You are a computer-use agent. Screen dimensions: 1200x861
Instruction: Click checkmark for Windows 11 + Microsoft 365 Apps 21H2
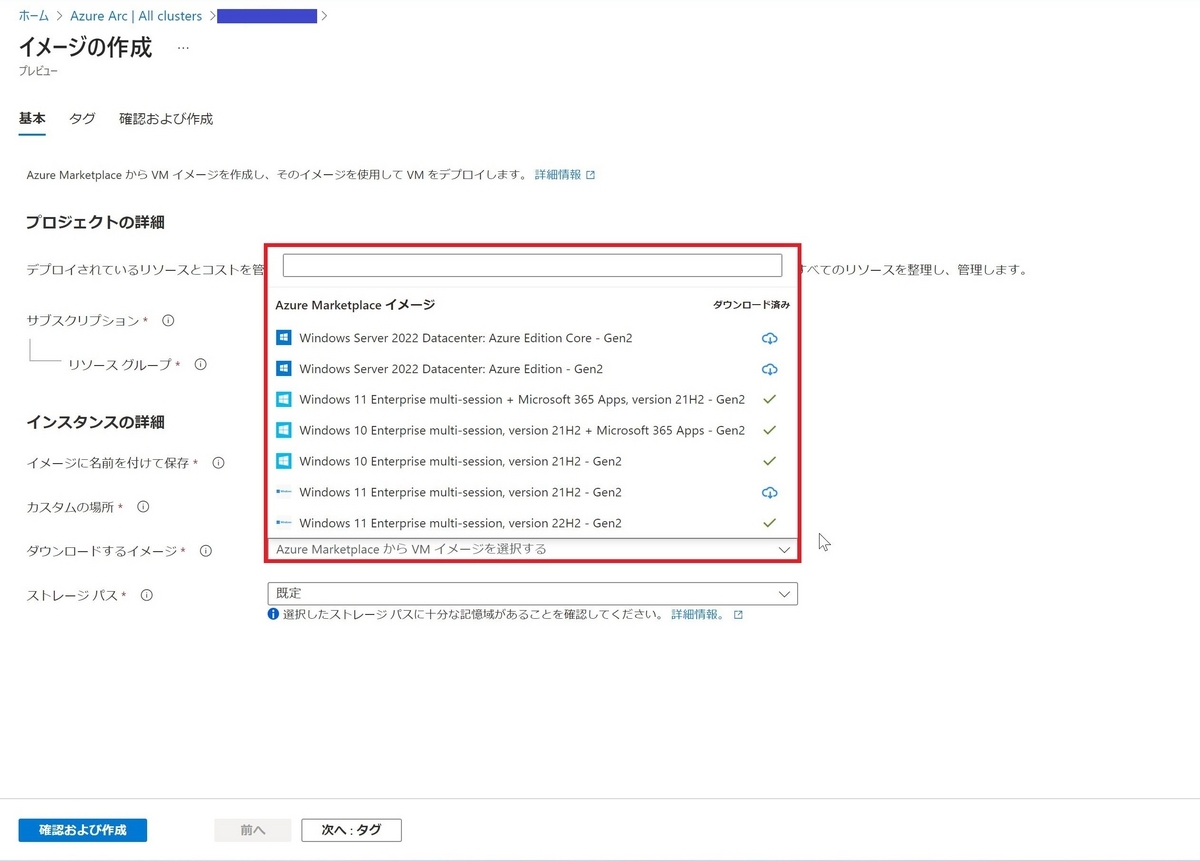[769, 399]
